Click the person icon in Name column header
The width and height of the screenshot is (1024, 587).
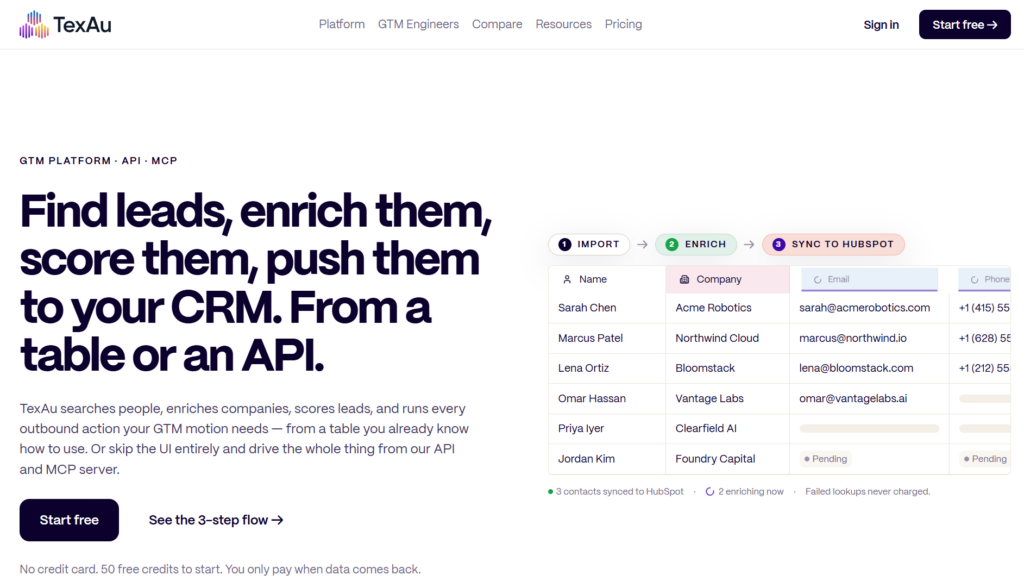(567, 279)
